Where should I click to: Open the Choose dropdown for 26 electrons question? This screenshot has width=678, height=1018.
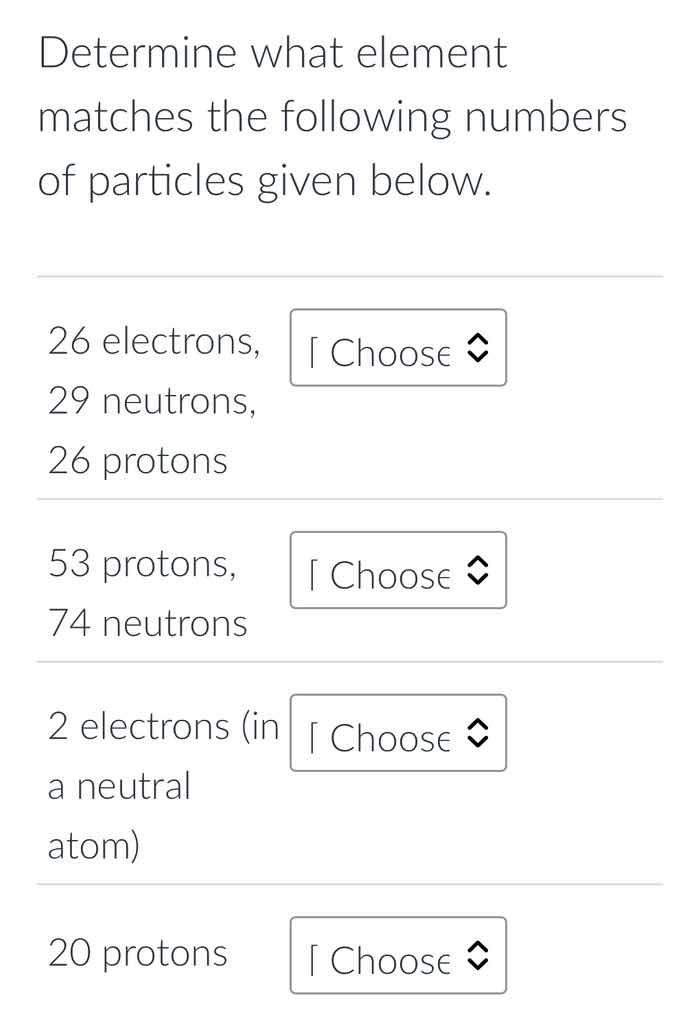(x=398, y=349)
